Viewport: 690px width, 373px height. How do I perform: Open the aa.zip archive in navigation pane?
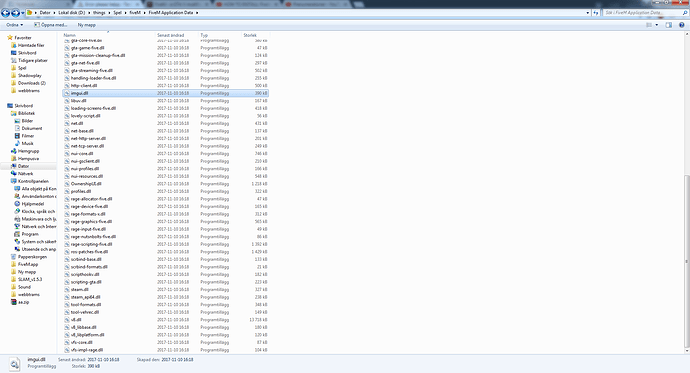(23, 302)
